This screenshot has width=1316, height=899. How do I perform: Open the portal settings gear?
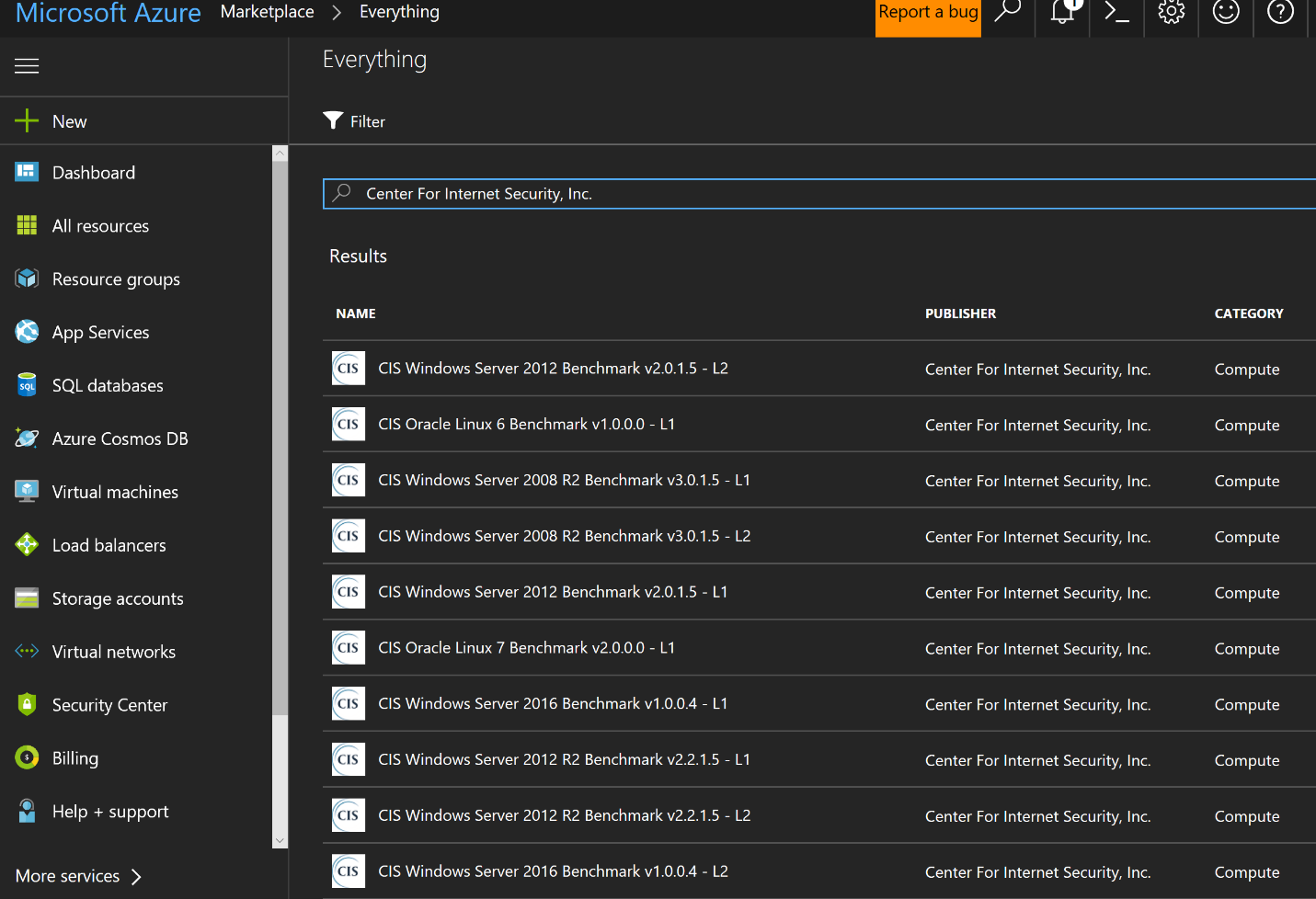coord(1170,13)
